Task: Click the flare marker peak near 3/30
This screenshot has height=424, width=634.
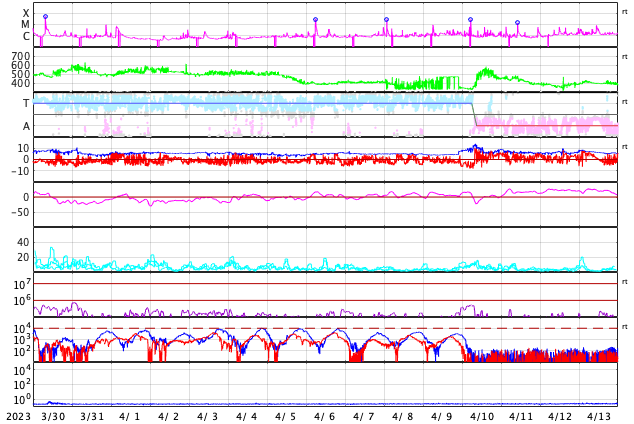Action: [45, 17]
